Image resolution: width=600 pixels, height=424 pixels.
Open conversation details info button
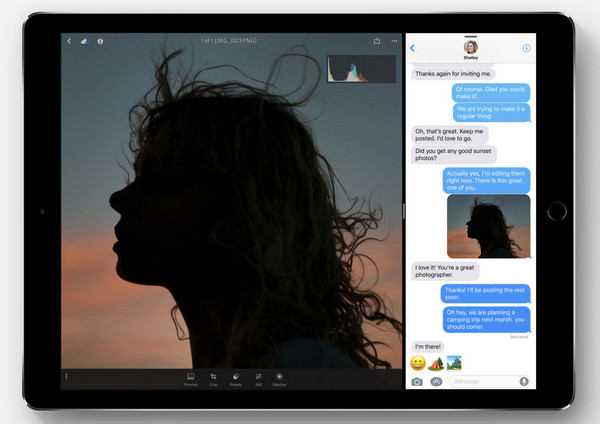pos(526,48)
